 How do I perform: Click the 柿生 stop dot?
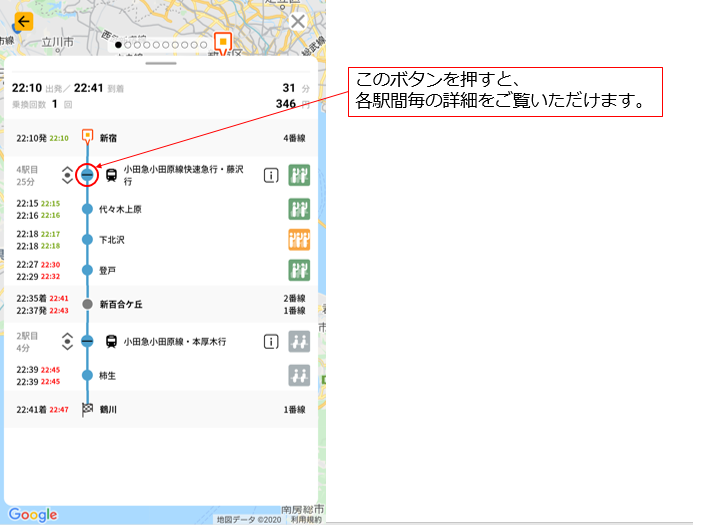coord(87,375)
